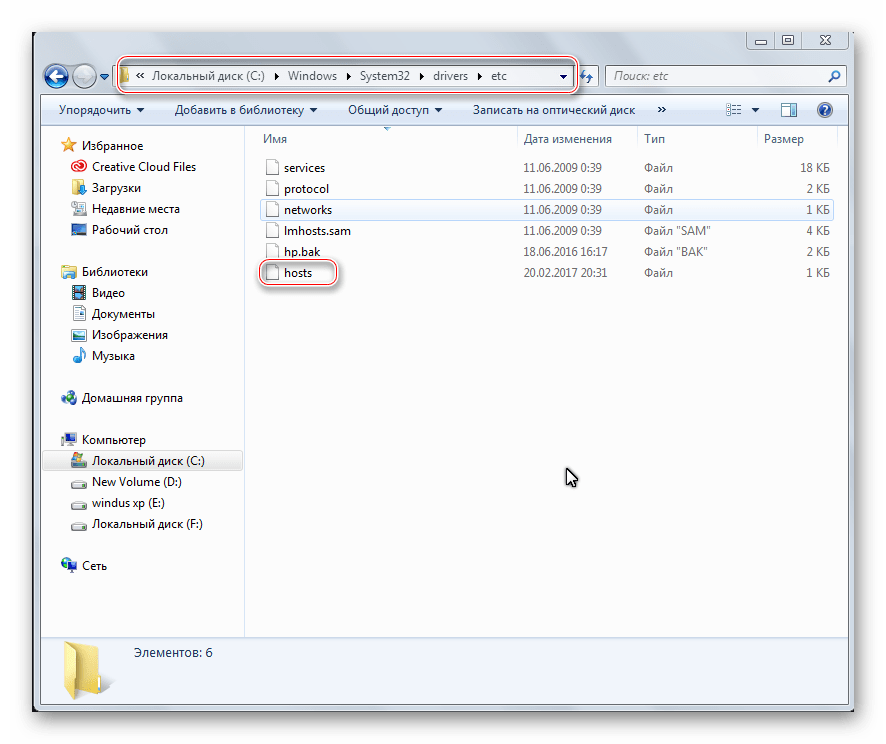Click date '20.02.2017 20:31' of hosts

[565, 273]
